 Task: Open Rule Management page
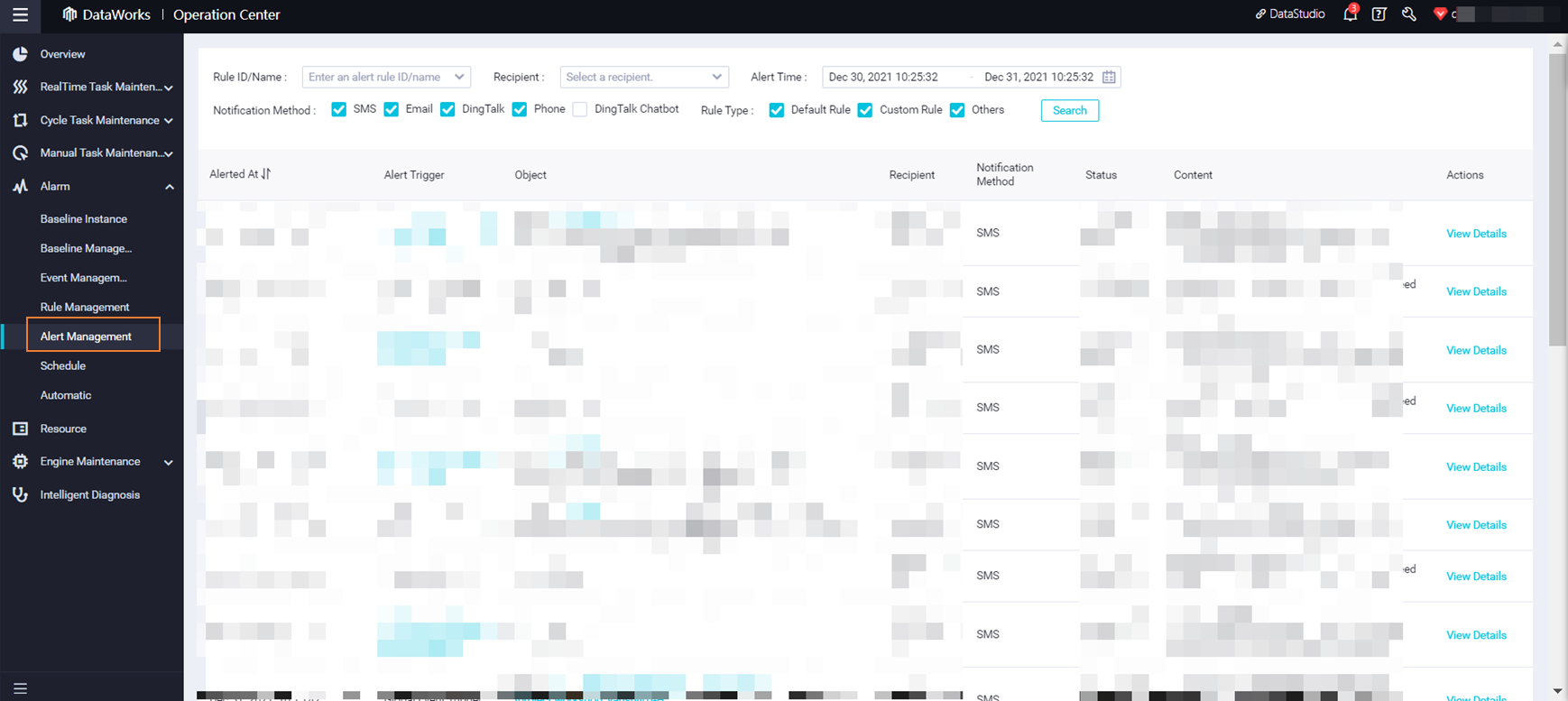coord(85,307)
